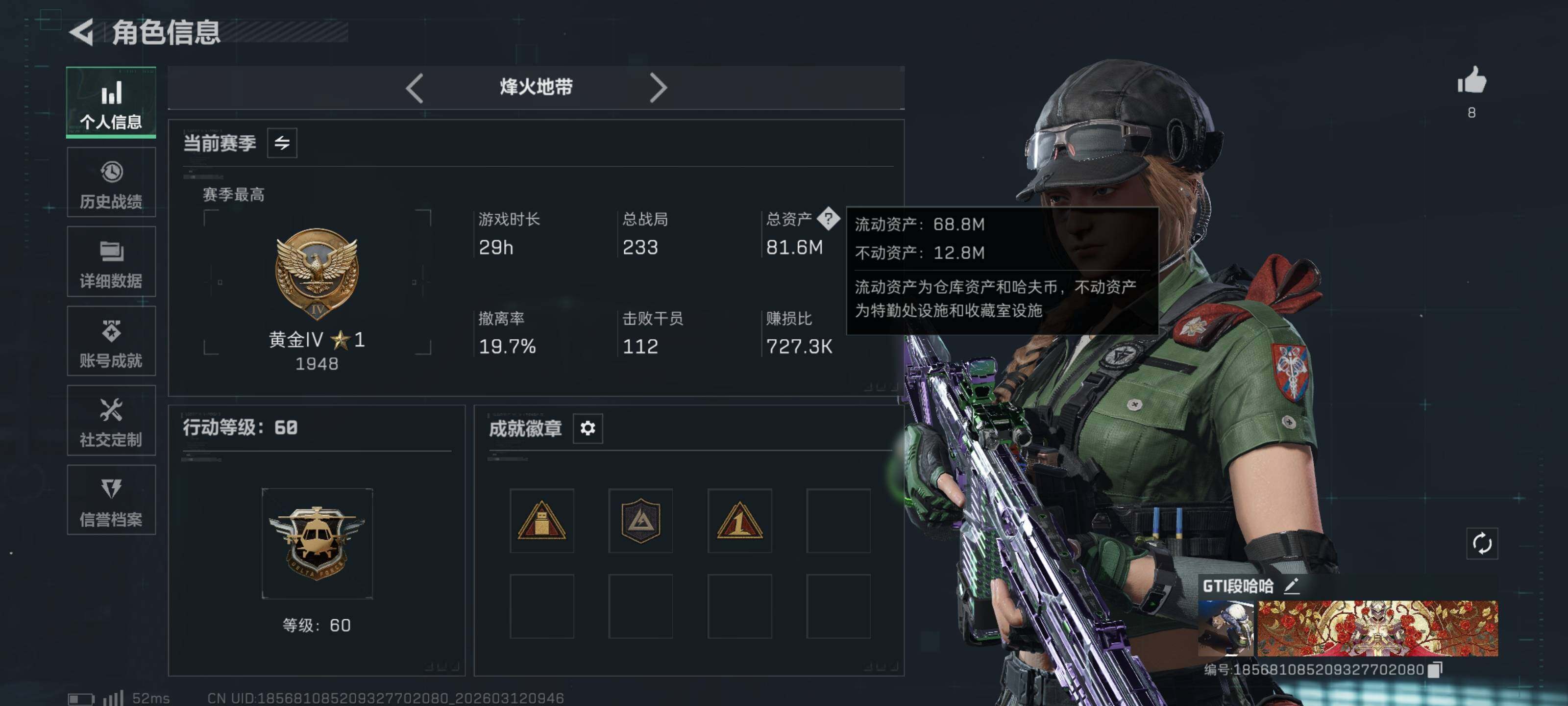Screen dimensions: 1568x706
Task: Open the 信誉档案 section
Action: pyautogui.click(x=111, y=500)
